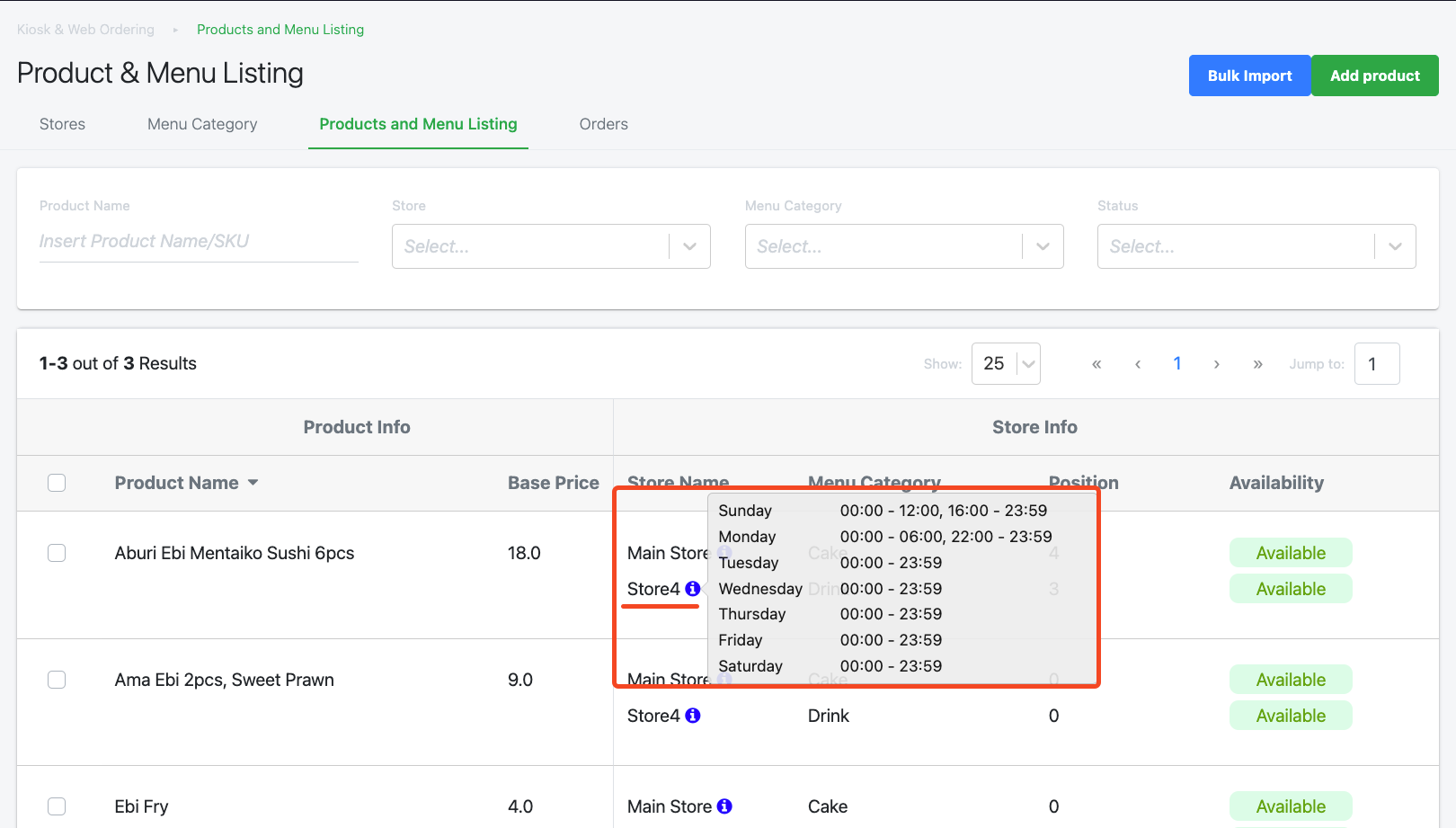Click the Base Price column header

554,483
